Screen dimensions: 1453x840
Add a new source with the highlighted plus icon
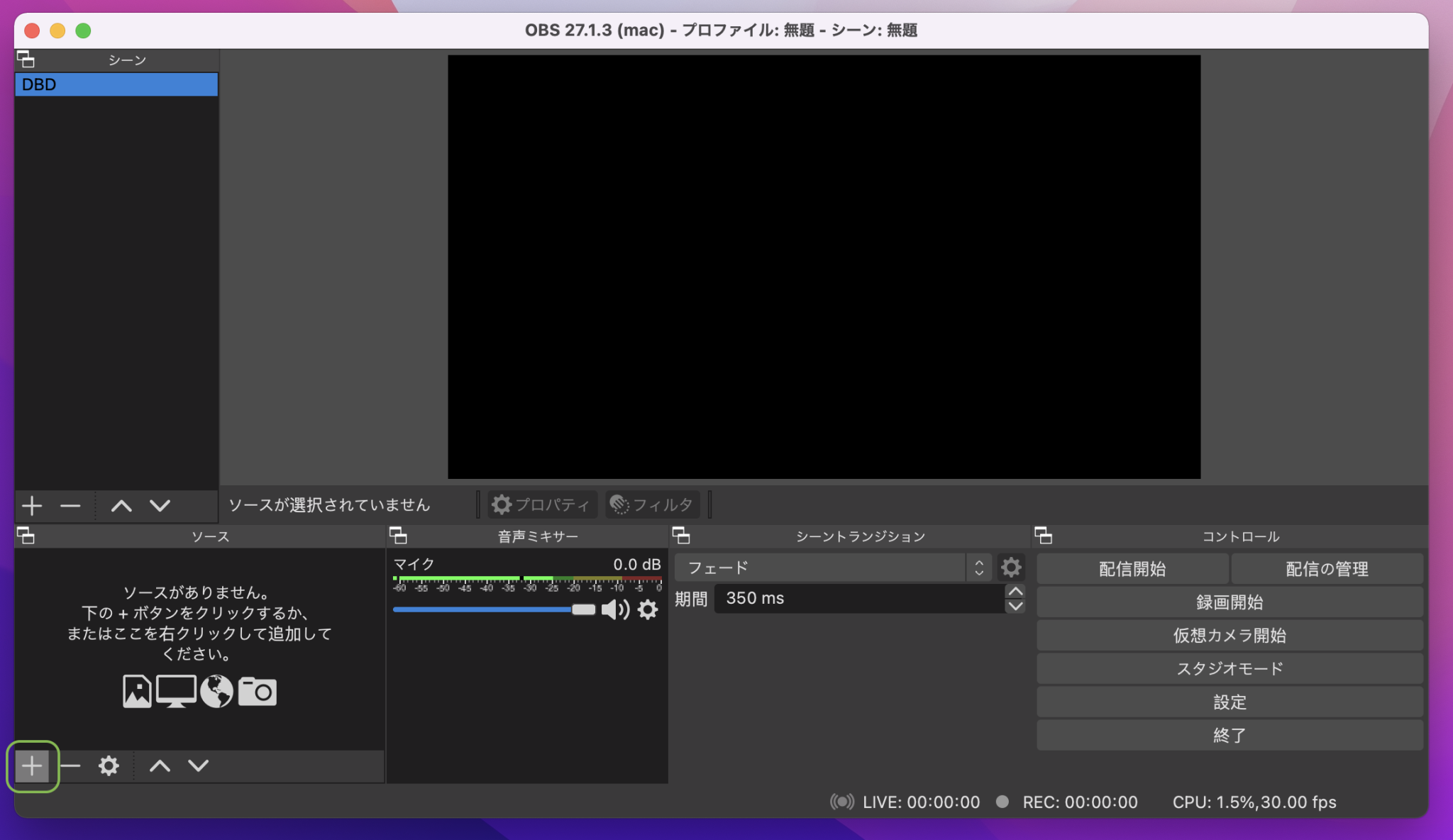[x=31, y=766]
